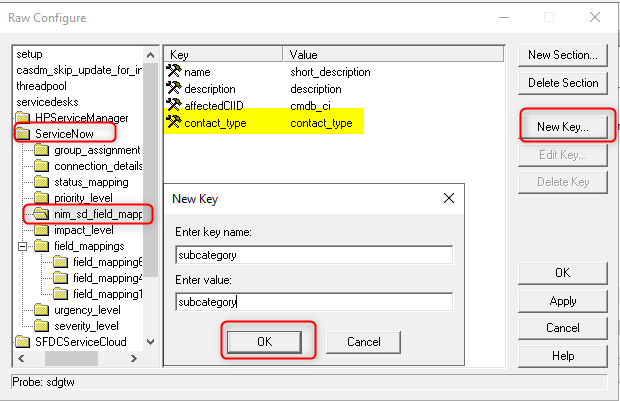Screen dimensions: 620x401
Task: Click the impact_level folder icon
Action: pyautogui.click(x=41, y=230)
